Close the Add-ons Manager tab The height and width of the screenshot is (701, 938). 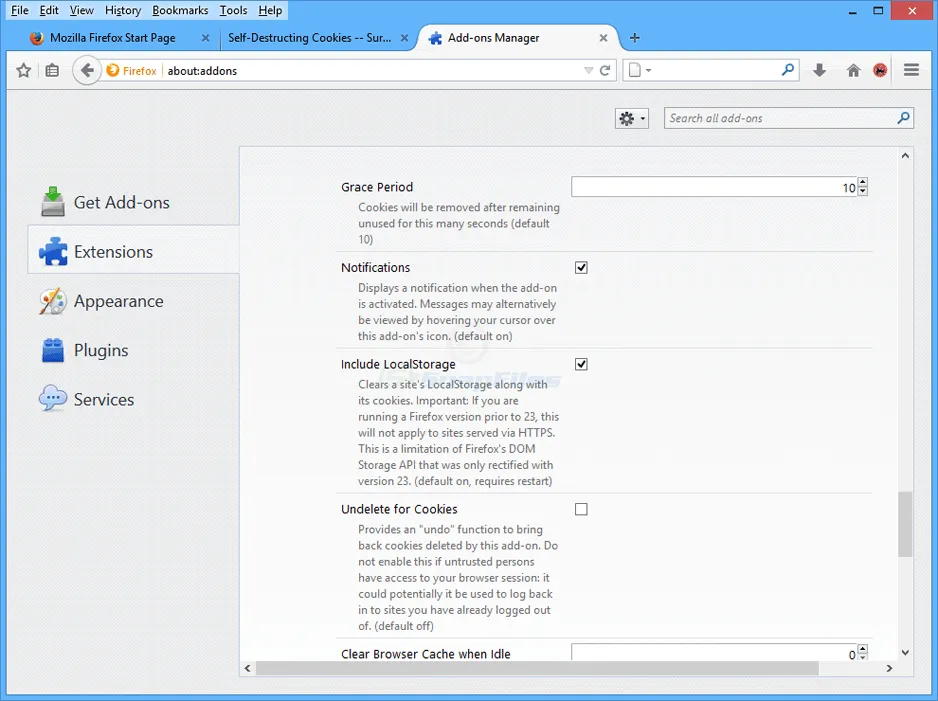(x=604, y=38)
